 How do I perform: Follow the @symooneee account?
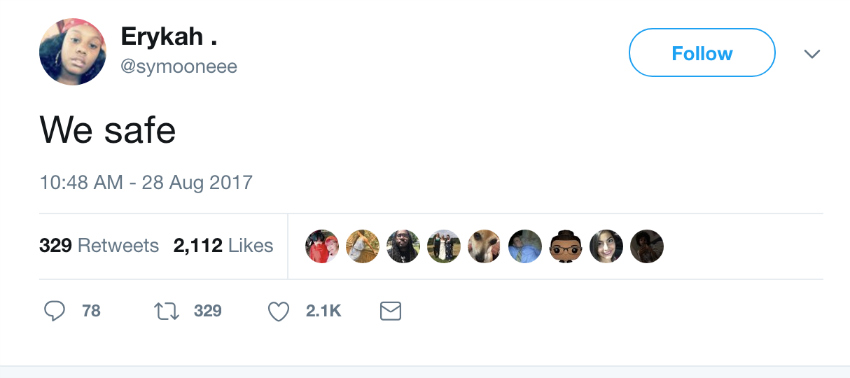click(x=702, y=53)
